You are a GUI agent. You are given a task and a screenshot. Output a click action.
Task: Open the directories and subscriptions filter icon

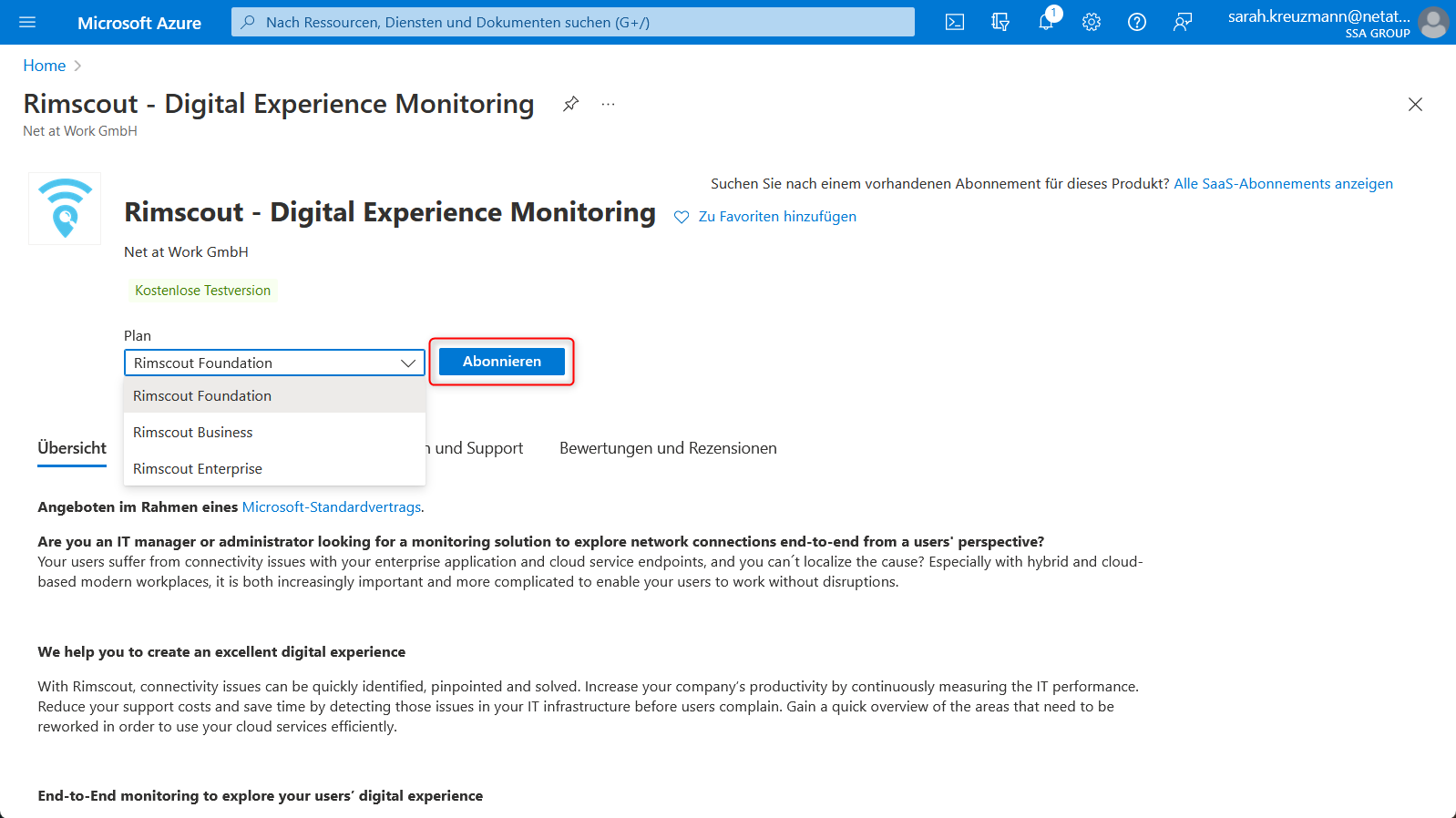coord(1000,22)
